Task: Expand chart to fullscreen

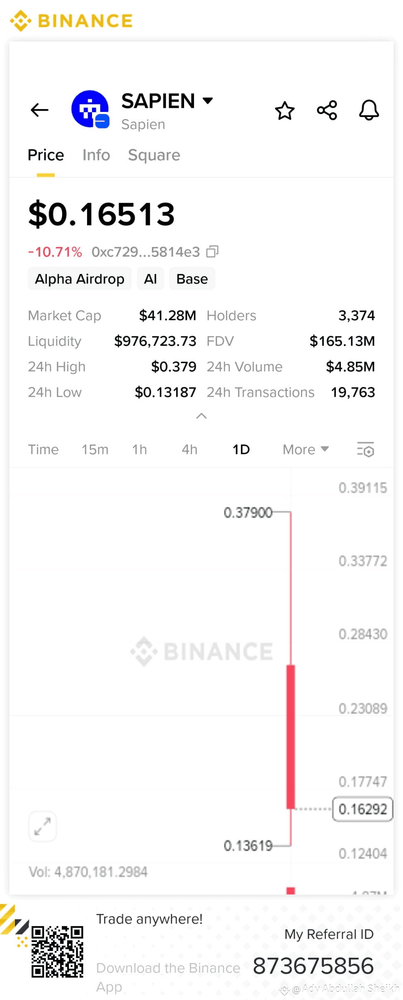Action: [x=43, y=827]
